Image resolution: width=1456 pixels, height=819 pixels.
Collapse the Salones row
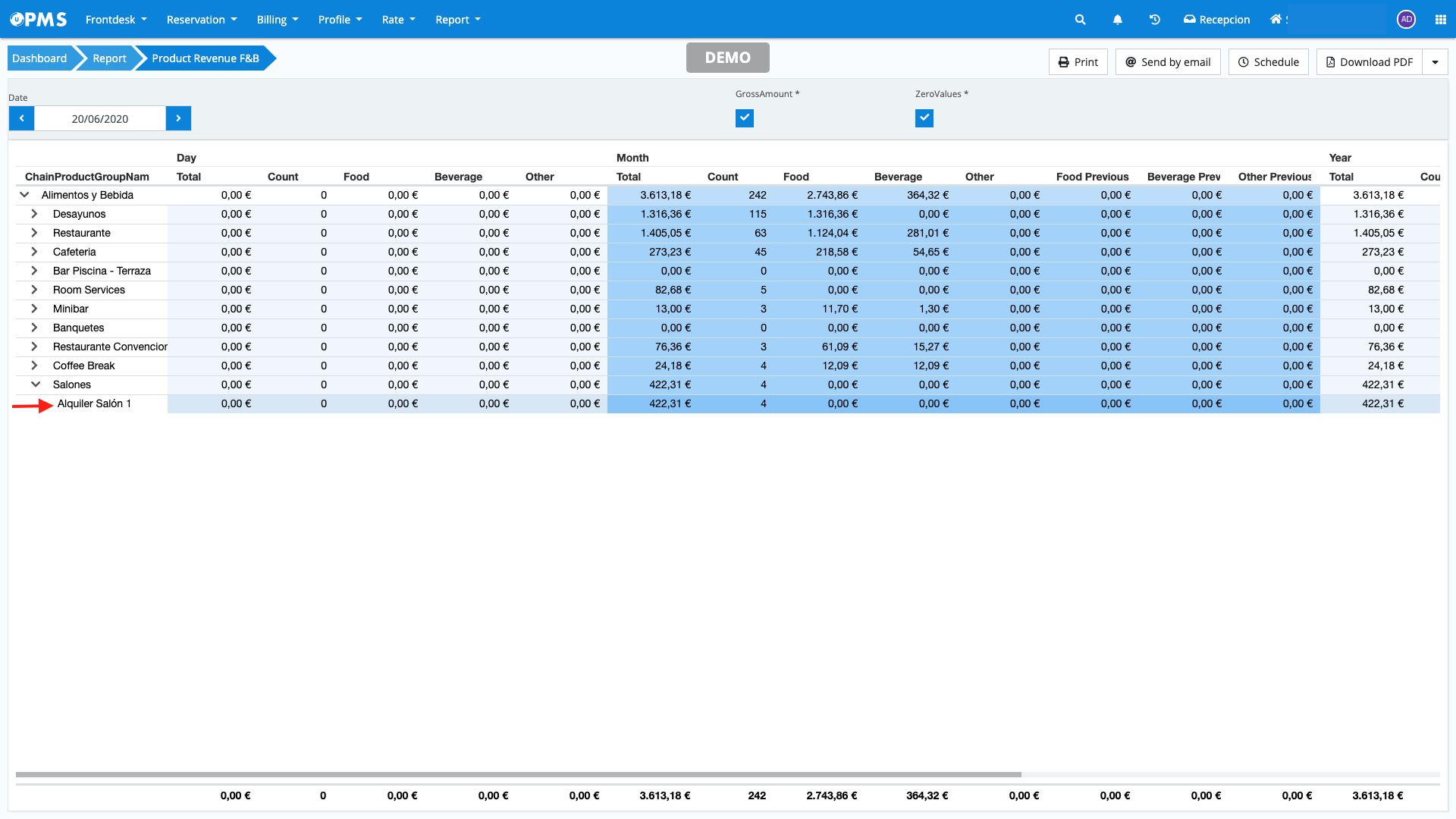click(x=35, y=384)
